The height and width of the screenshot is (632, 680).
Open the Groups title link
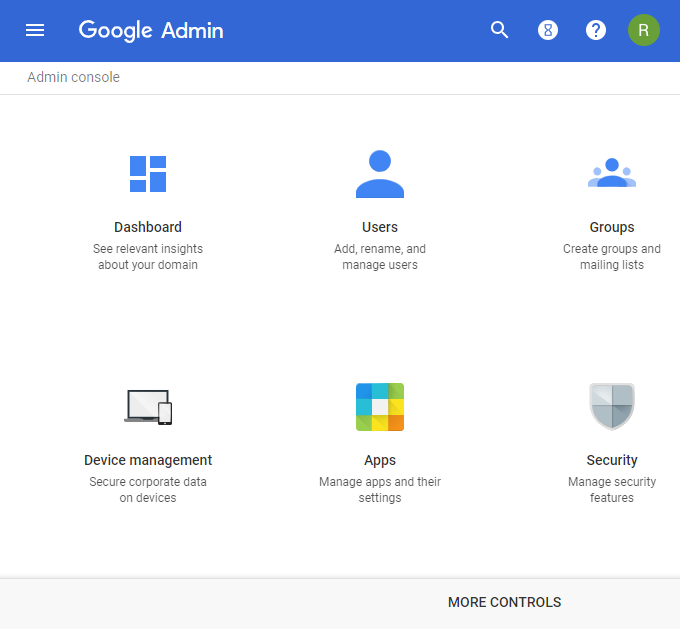(x=611, y=227)
